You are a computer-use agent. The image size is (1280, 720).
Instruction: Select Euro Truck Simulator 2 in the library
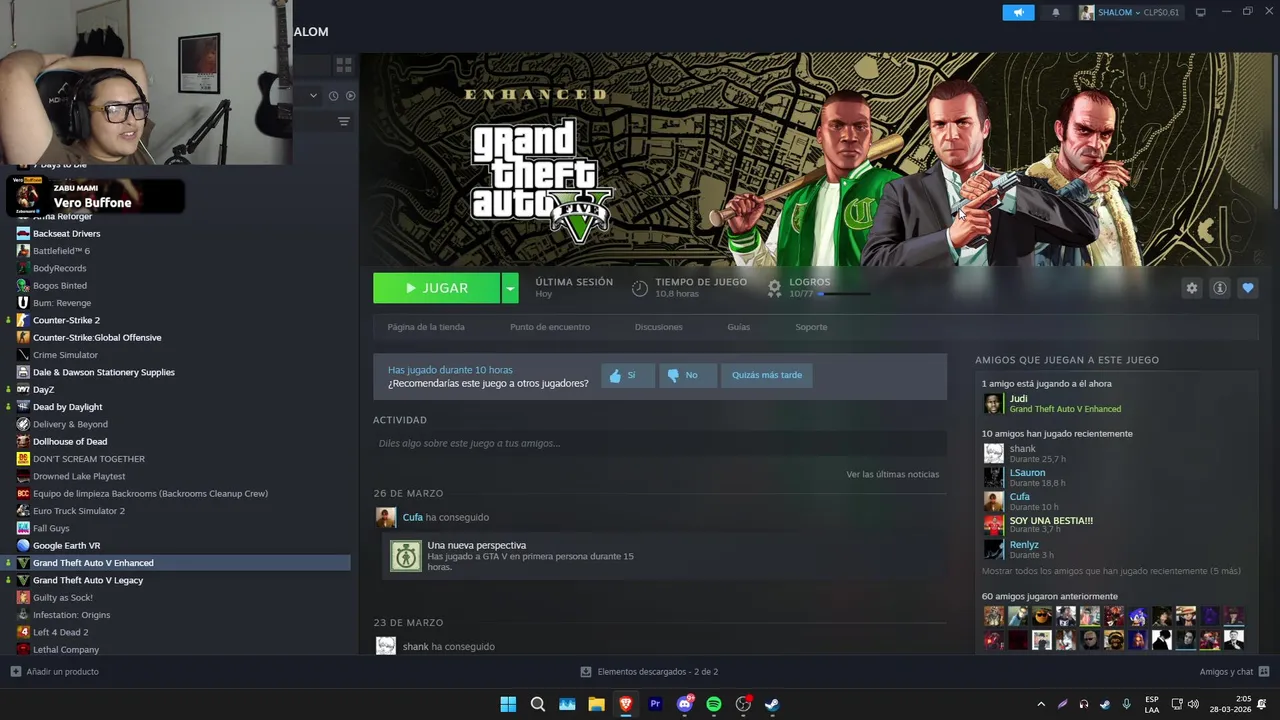(x=79, y=511)
